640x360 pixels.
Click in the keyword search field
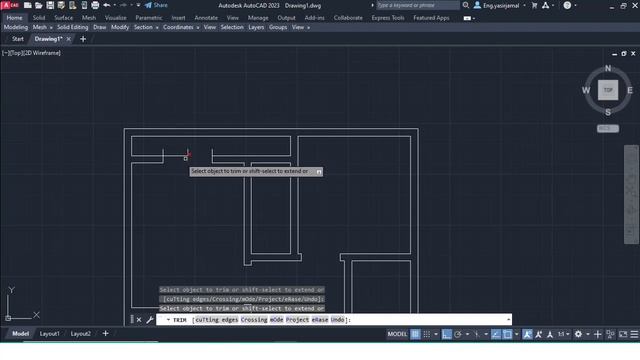coord(418,5)
